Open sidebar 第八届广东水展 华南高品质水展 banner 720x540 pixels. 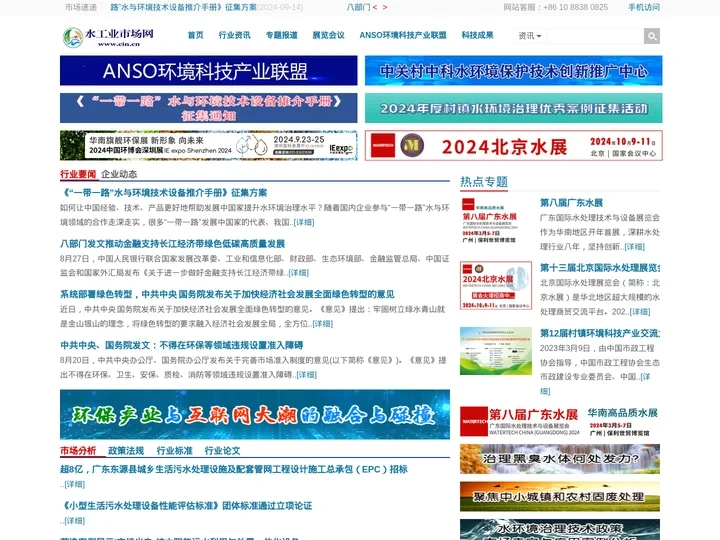click(x=560, y=421)
